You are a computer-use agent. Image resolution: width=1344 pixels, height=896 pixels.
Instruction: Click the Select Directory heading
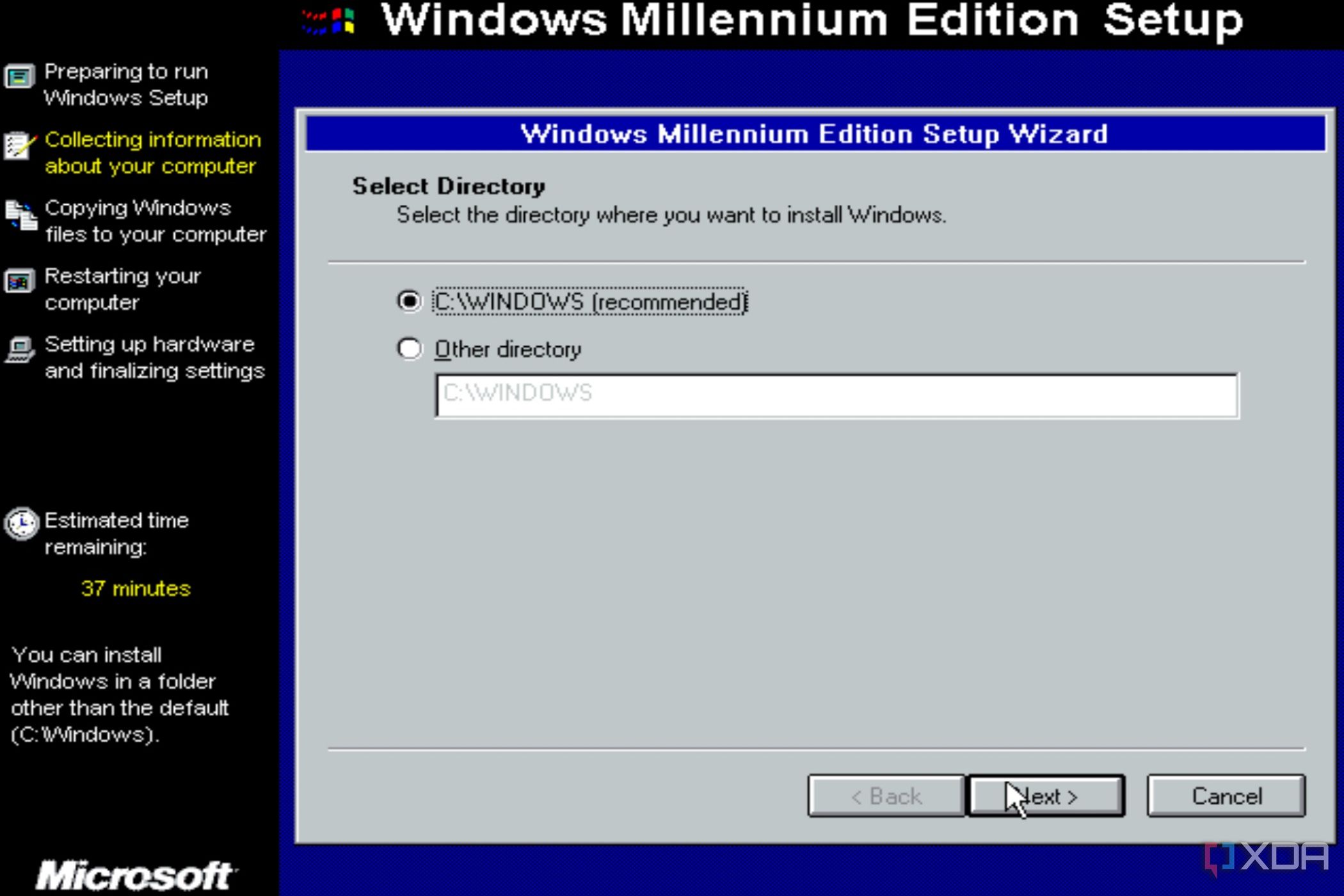point(448,185)
